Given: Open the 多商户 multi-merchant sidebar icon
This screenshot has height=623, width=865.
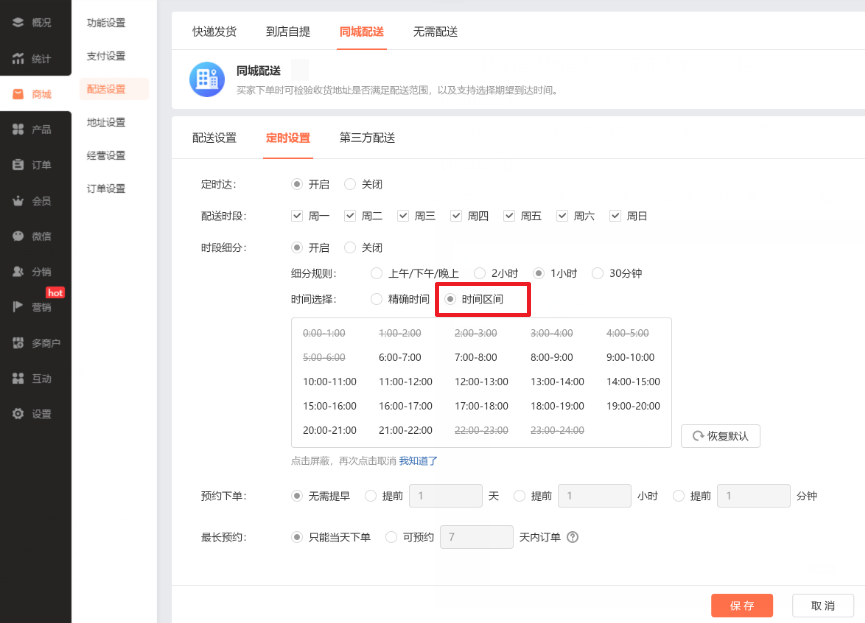Looking at the screenshot, I should point(18,343).
